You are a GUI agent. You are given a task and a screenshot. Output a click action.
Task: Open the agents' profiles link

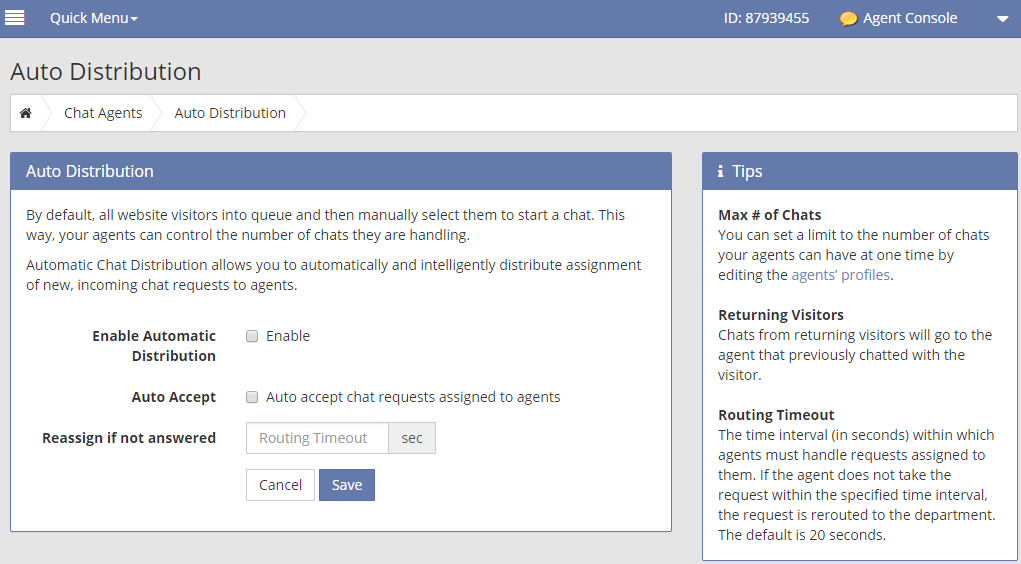pos(840,275)
